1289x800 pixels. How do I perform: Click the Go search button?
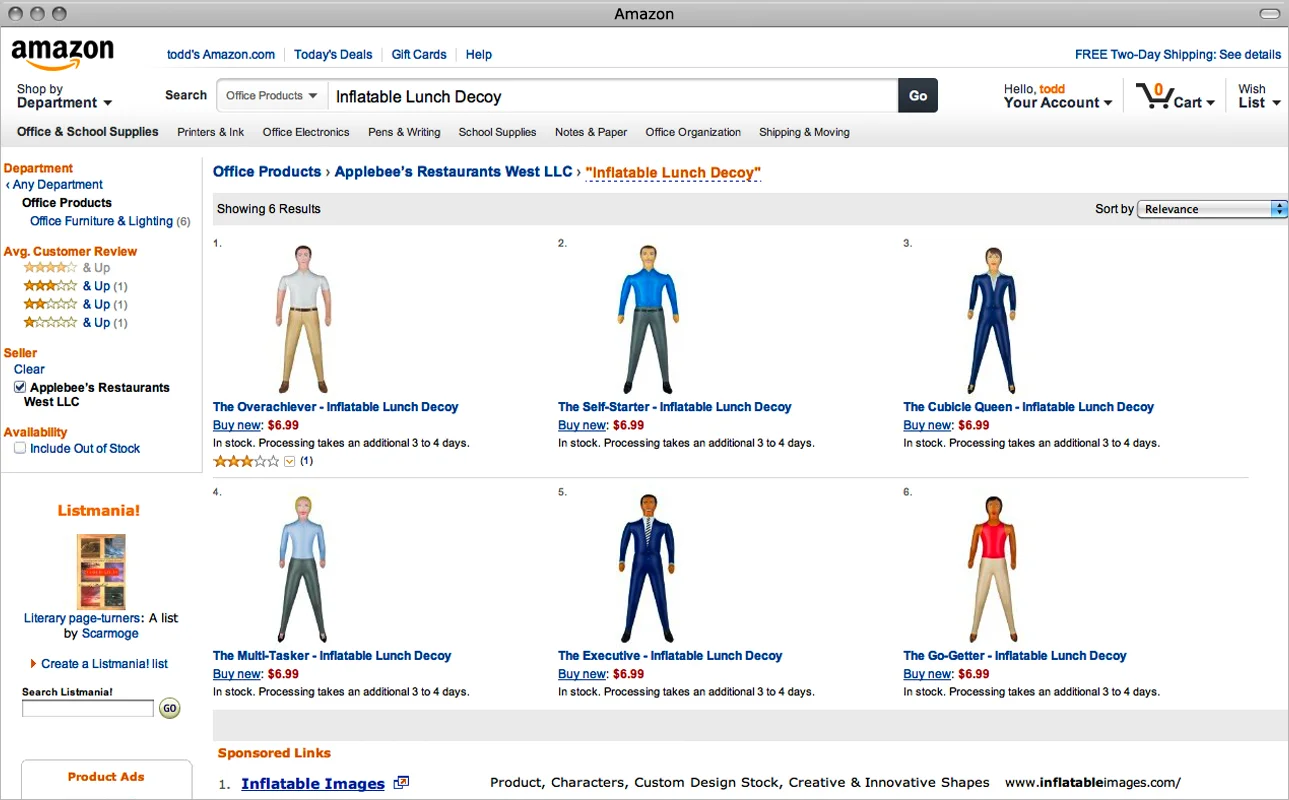(x=918, y=96)
